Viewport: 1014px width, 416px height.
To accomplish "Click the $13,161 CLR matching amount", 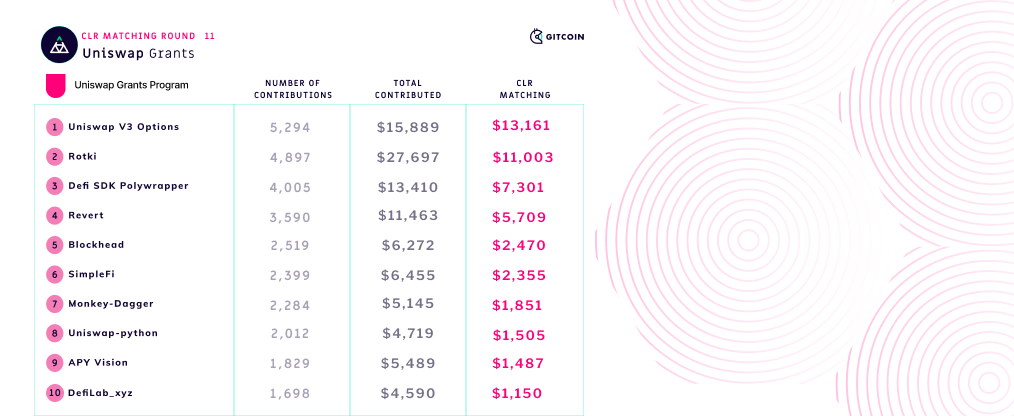I will (521, 126).
